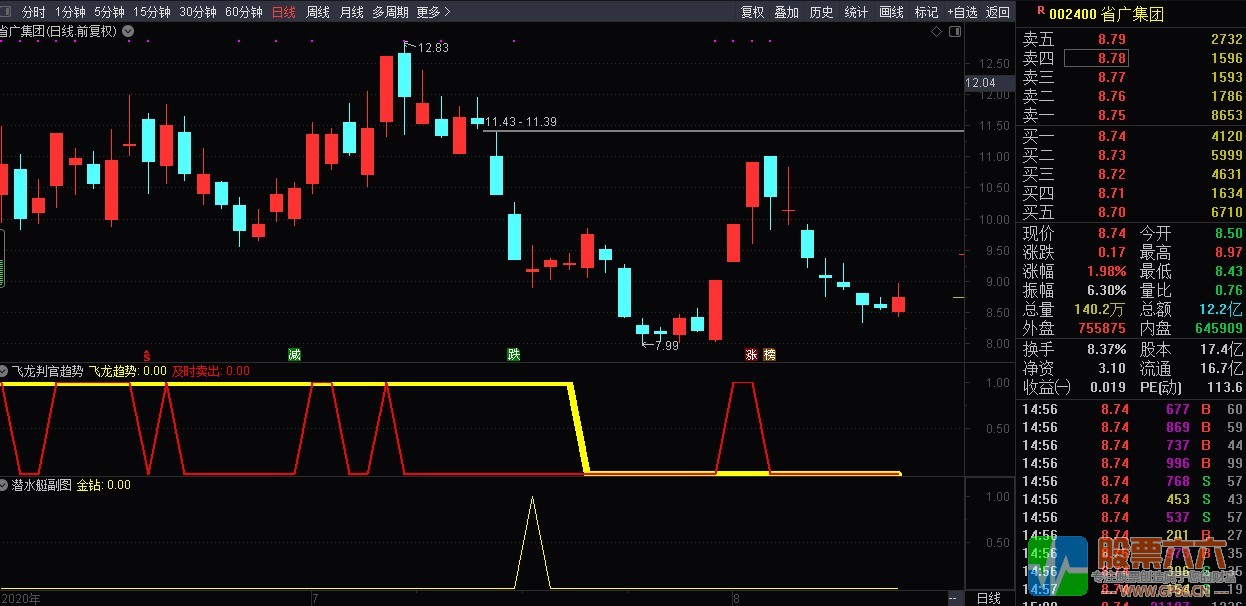The height and width of the screenshot is (606, 1246).
Task: Switch to the 周线 weekly tab
Action: point(318,12)
